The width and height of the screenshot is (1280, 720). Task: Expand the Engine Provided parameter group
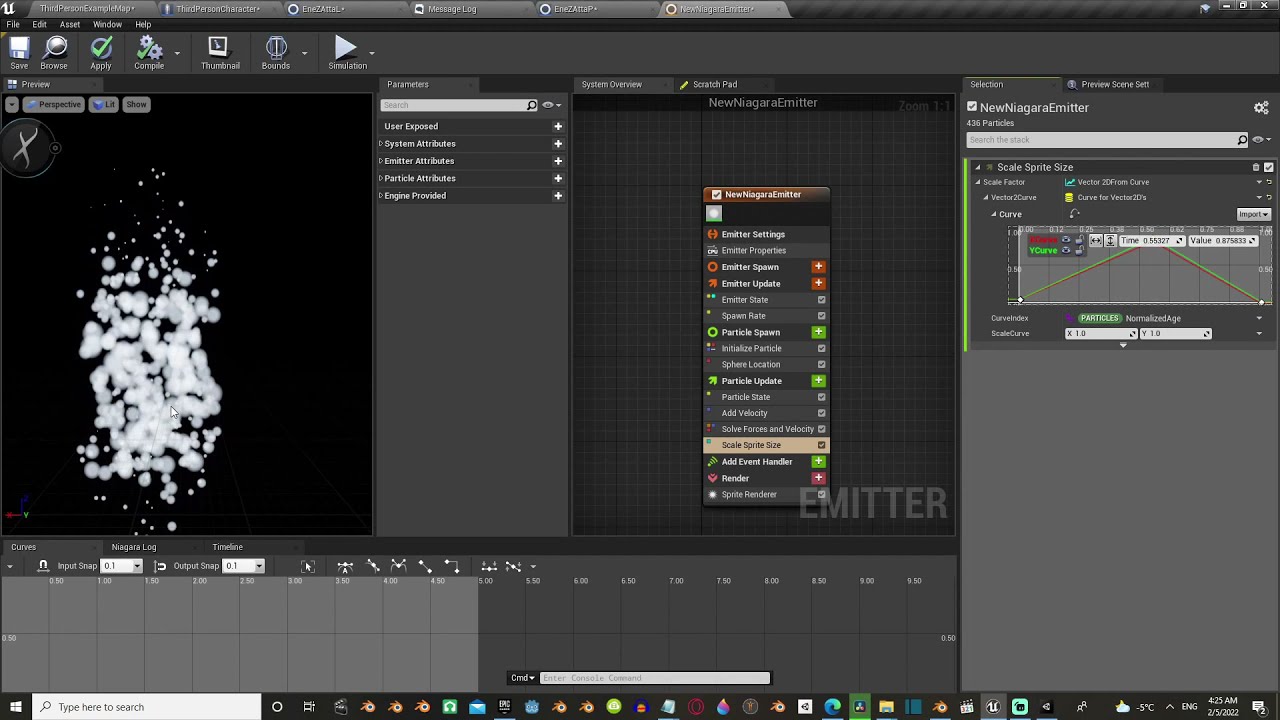381,196
